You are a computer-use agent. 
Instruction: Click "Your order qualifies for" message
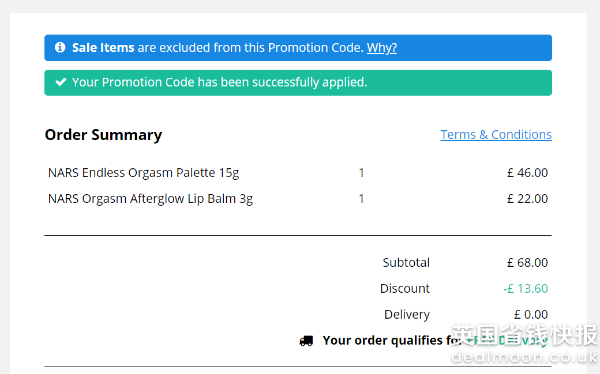click(x=392, y=340)
